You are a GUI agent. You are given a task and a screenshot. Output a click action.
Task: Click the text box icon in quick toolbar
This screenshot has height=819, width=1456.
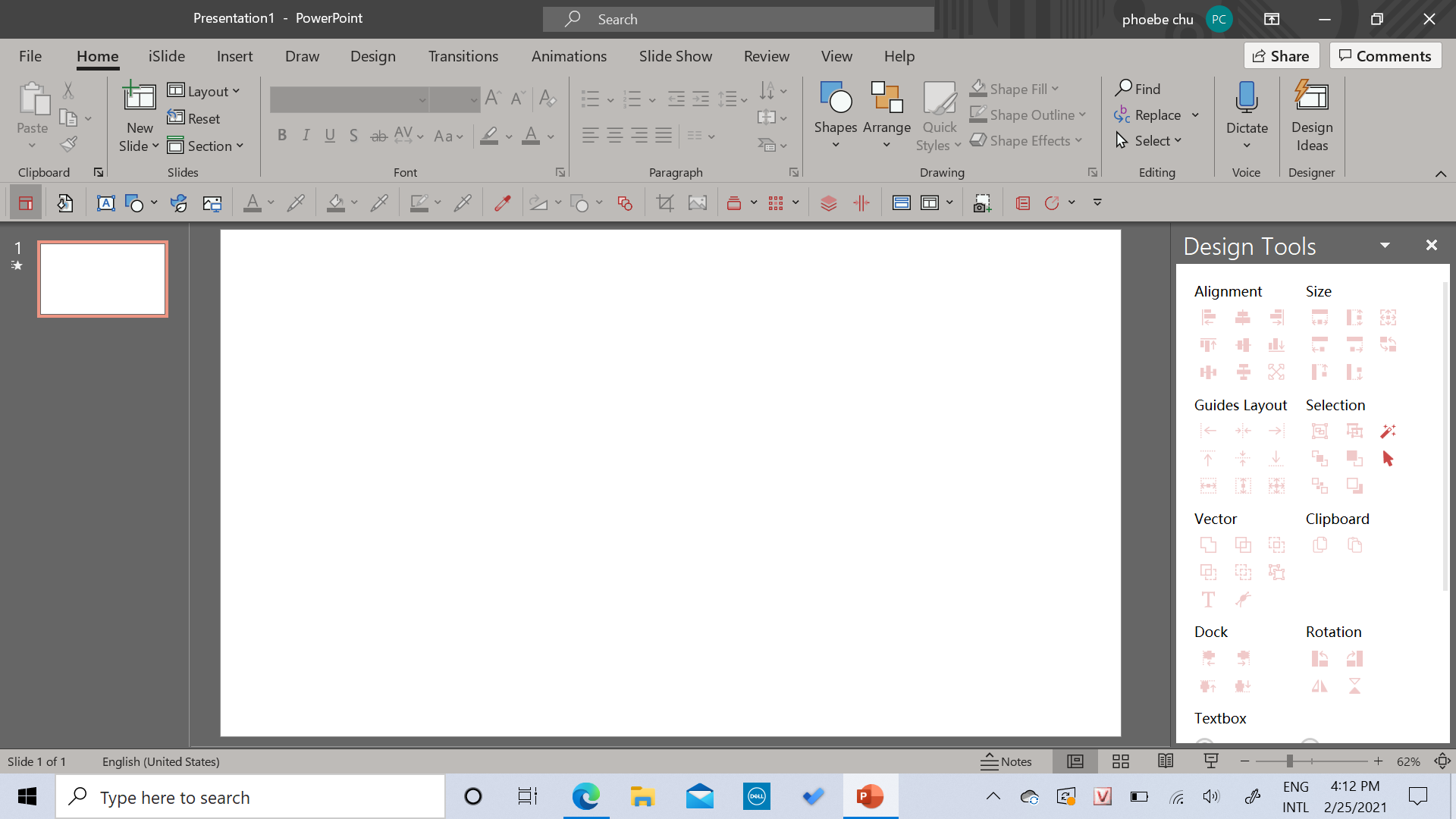point(106,203)
